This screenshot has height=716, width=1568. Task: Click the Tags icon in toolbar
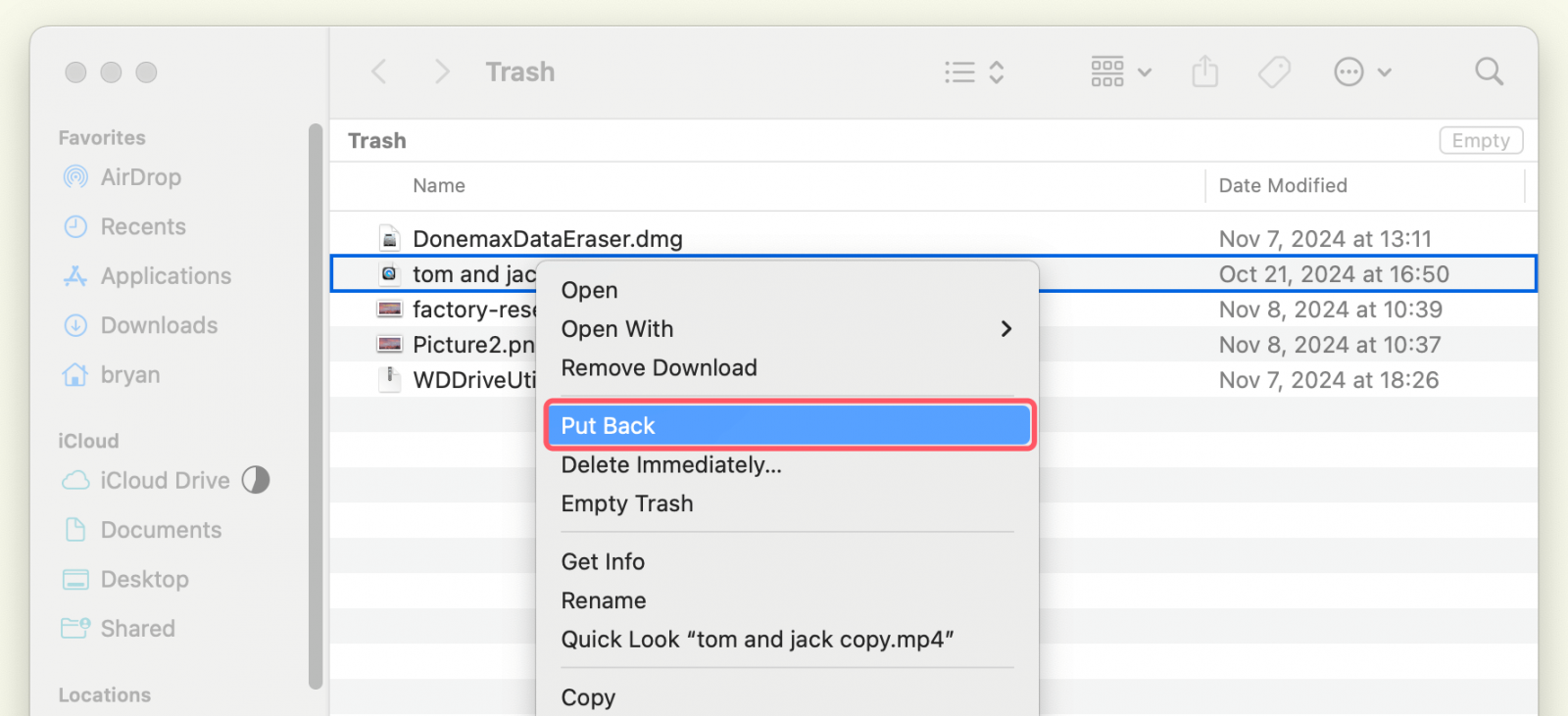pyautogui.click(x=1274, y=72)
